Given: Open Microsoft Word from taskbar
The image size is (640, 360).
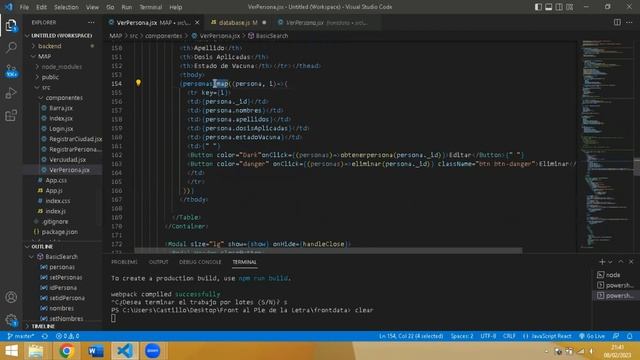Looking at the screenshot, I should point(96,351).
